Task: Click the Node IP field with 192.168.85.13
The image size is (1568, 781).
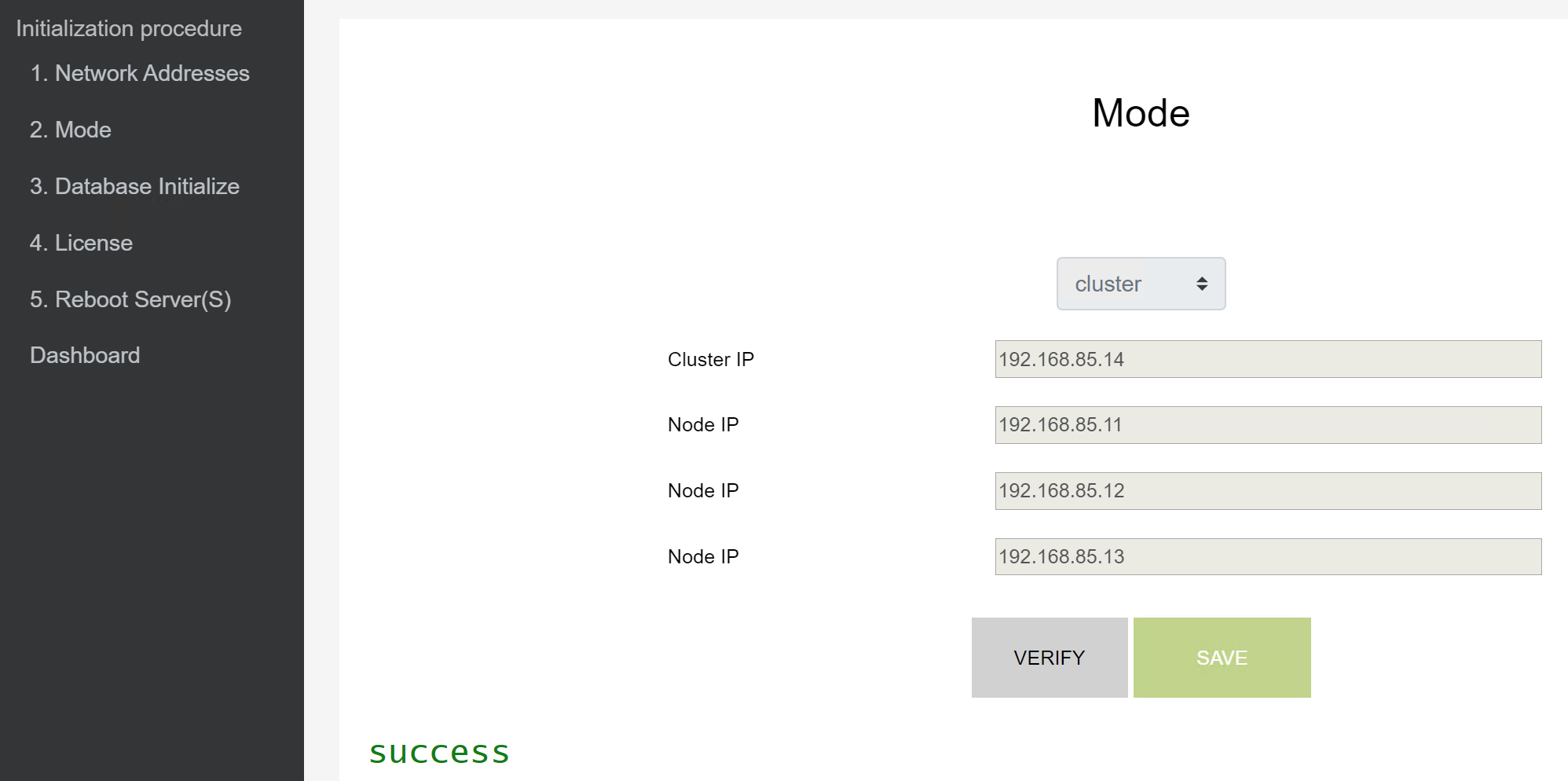Action: [1267, 556]
